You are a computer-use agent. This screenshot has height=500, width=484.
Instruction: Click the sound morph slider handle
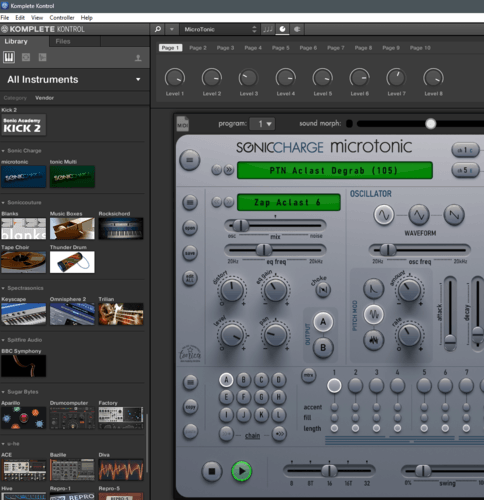click(430, 124)
